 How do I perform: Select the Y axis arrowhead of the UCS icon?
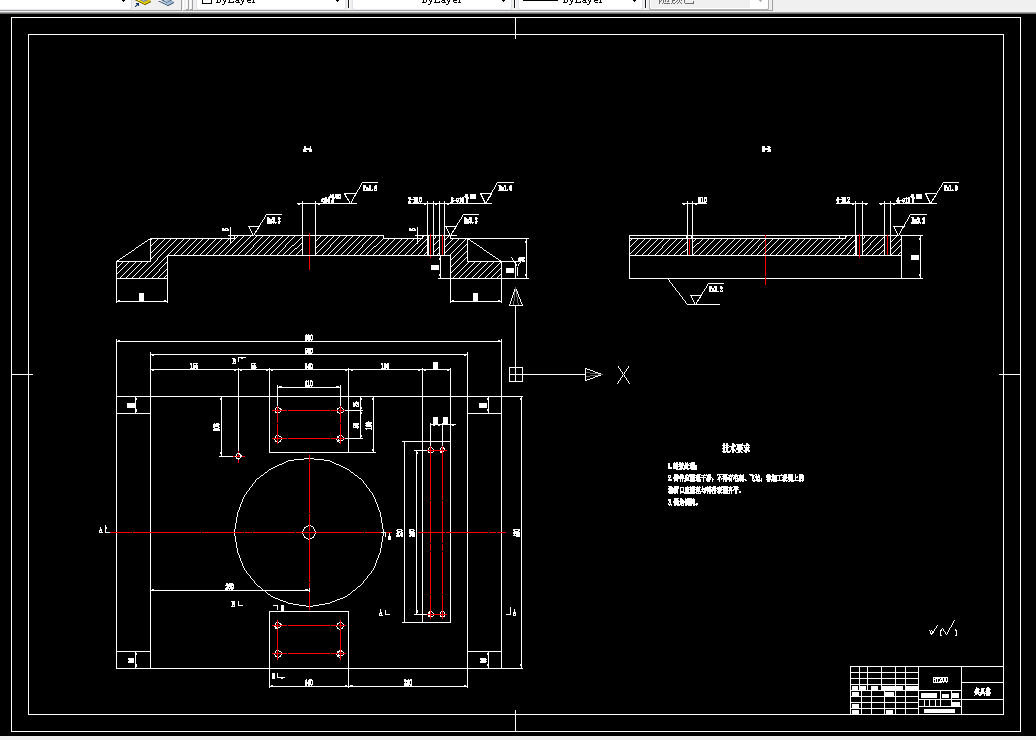[516, 297]
